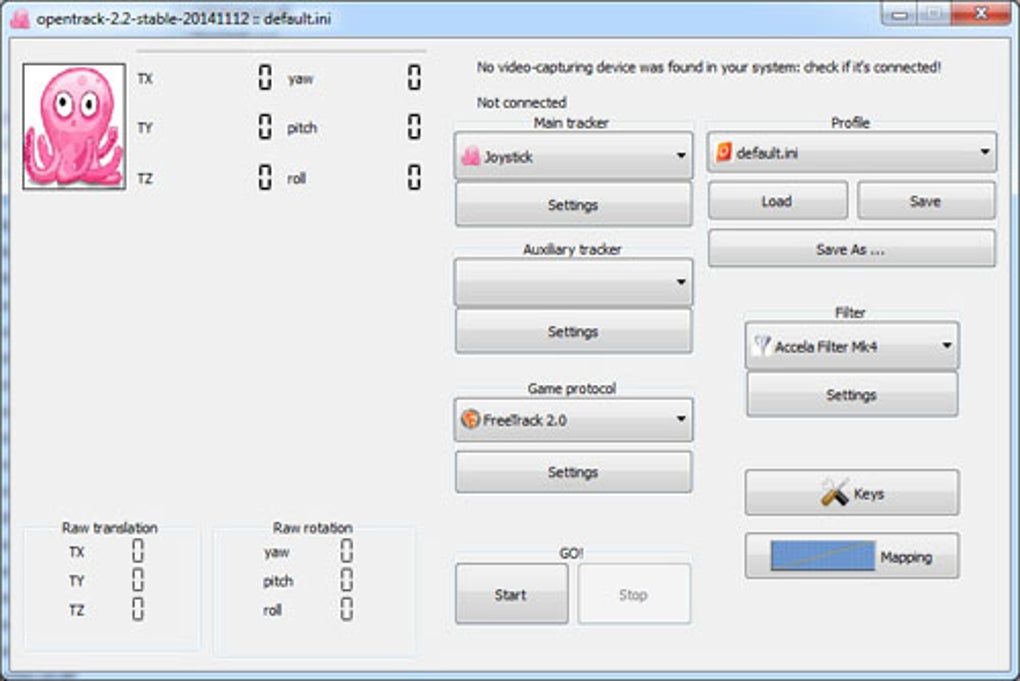The height and width of the screenshot is (681, 1020).
Task: Click the default.ini profile file icon
Action: tap(723, 152)
